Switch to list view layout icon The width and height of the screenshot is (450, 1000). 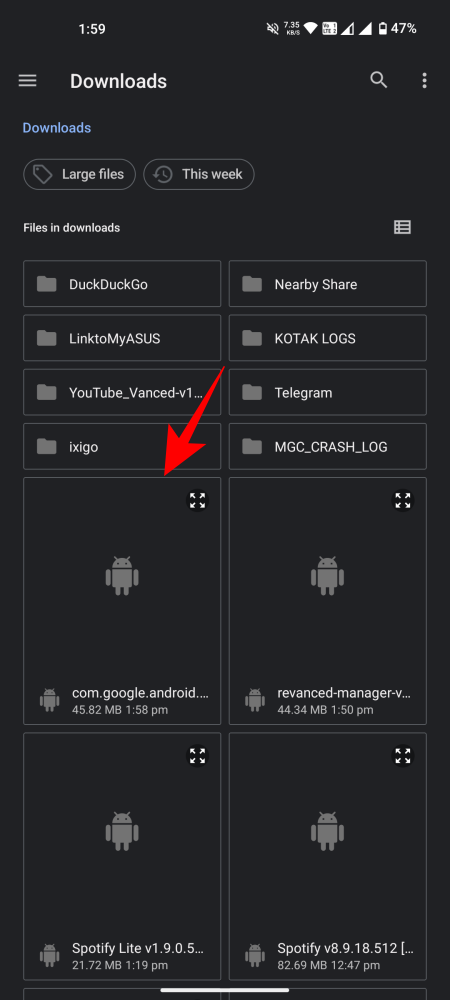402,227
